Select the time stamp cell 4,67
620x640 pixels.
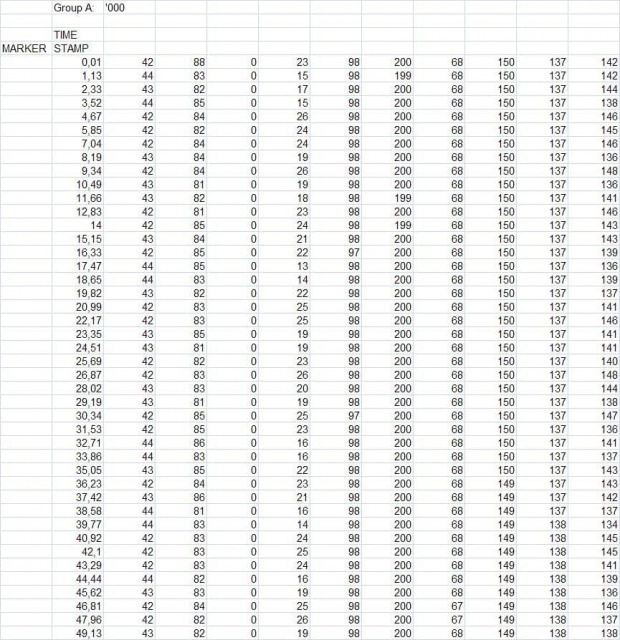click(x=78, y=116)
